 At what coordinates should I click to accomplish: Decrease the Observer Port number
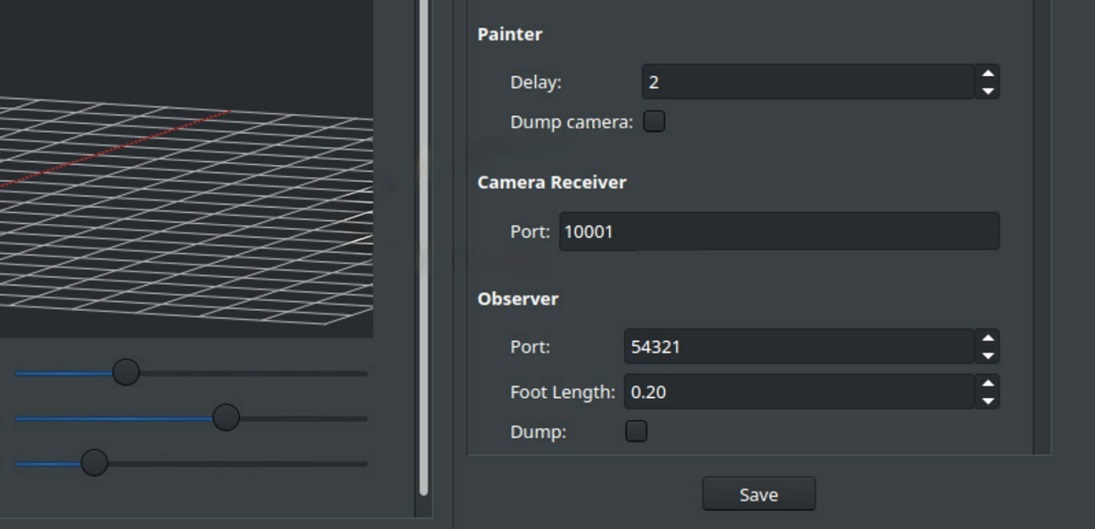coord(988,356)
